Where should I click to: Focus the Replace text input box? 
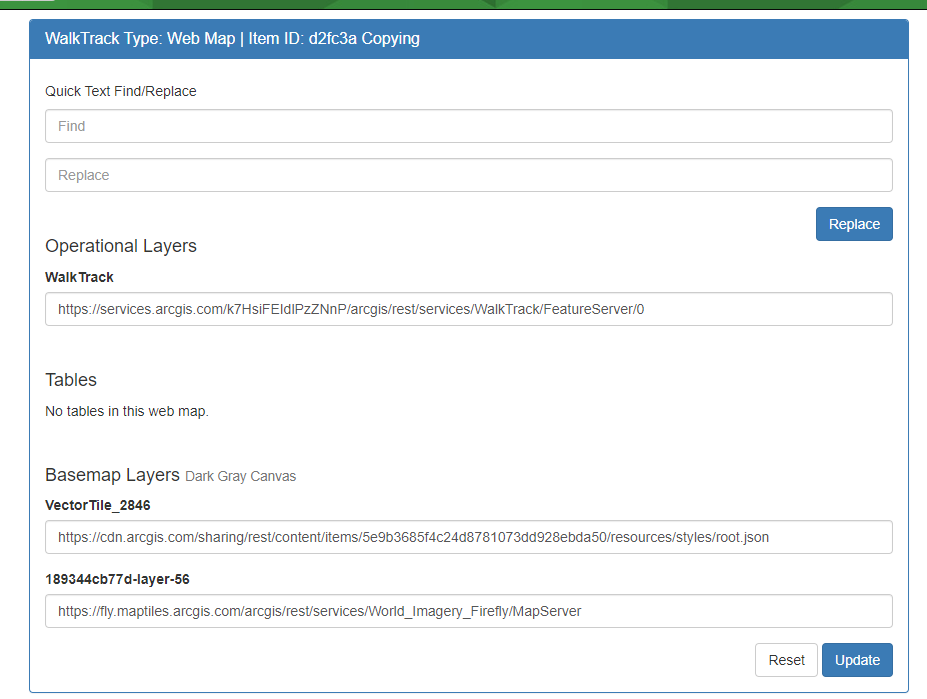(468, 175)
